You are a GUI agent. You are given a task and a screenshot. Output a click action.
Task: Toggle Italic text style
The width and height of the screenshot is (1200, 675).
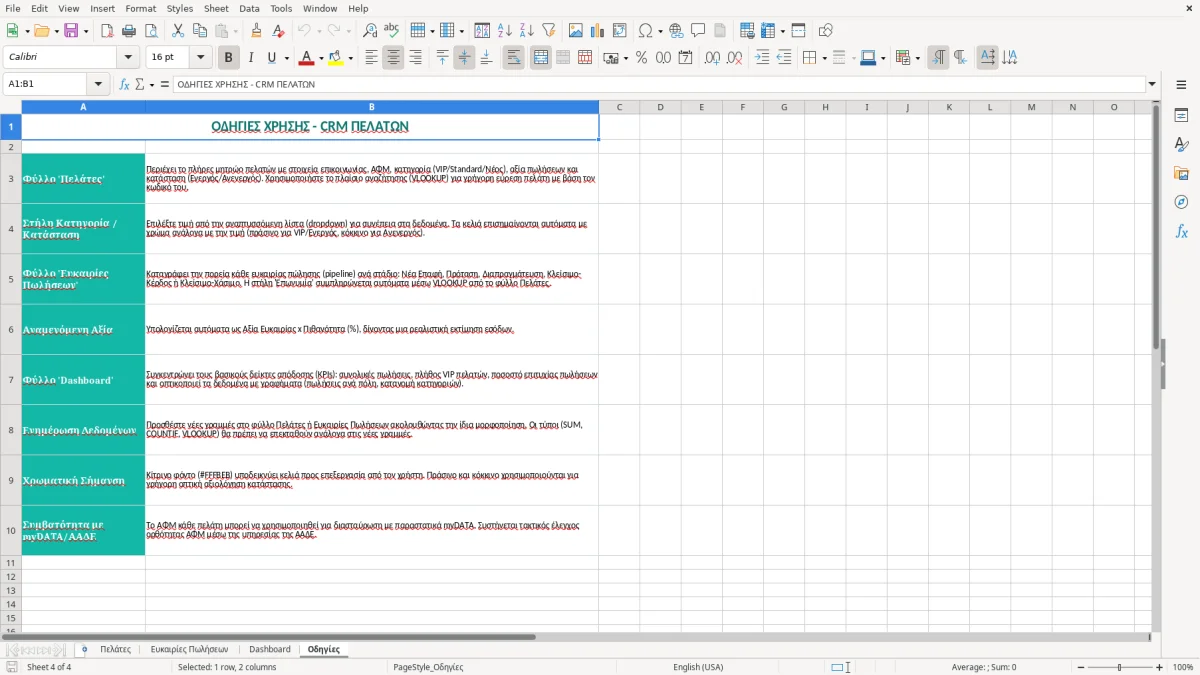[x=251, y=58]
